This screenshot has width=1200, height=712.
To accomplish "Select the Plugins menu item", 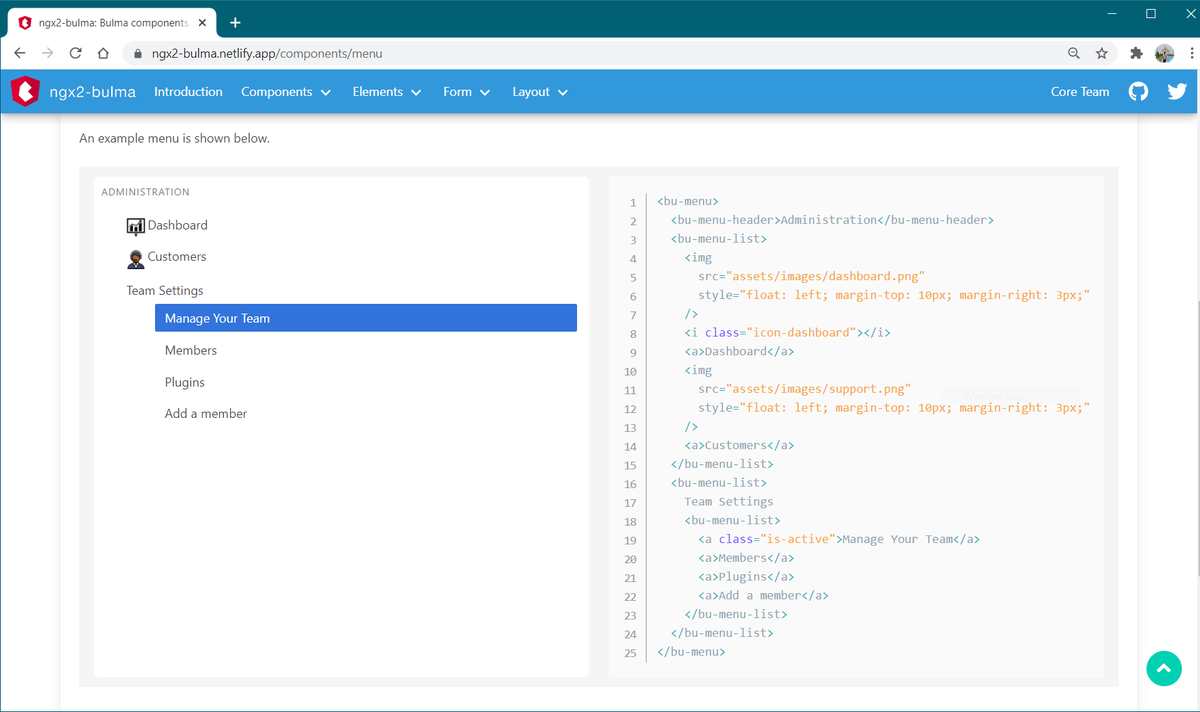I will pos(185,382).
